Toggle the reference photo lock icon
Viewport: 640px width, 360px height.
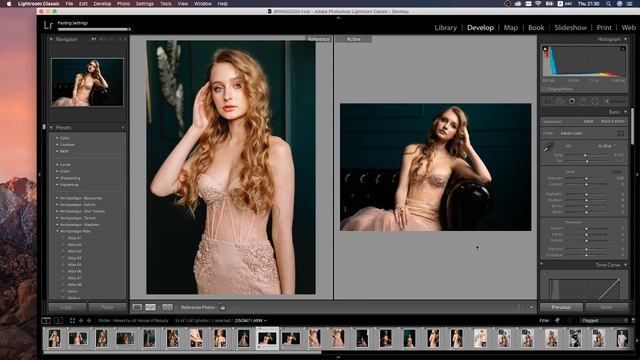[x=222, y=307]
